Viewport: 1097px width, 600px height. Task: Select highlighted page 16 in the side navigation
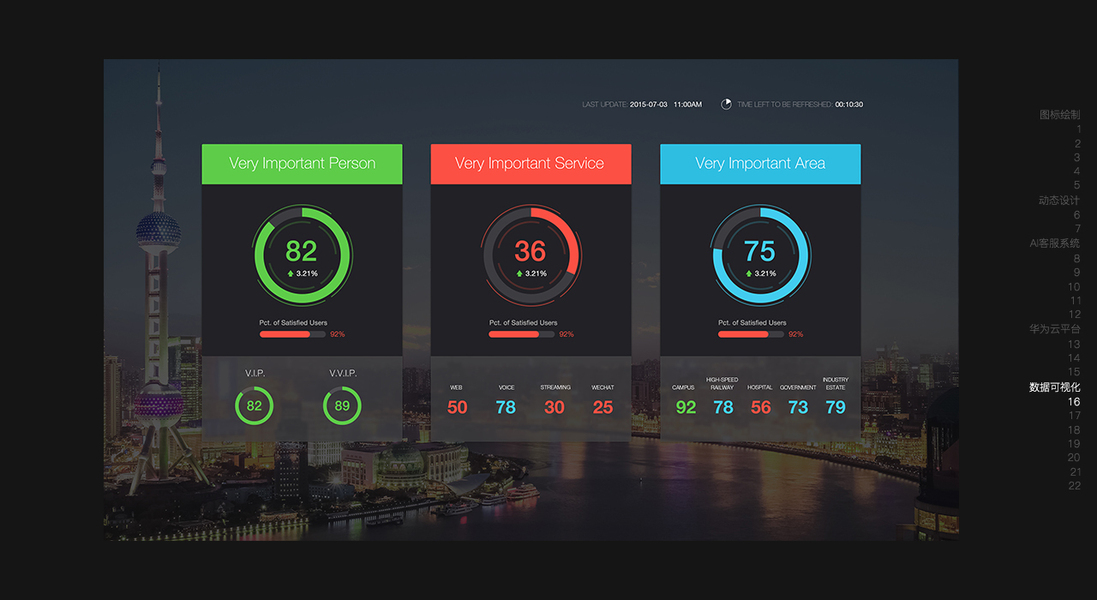click(1074, 402)
